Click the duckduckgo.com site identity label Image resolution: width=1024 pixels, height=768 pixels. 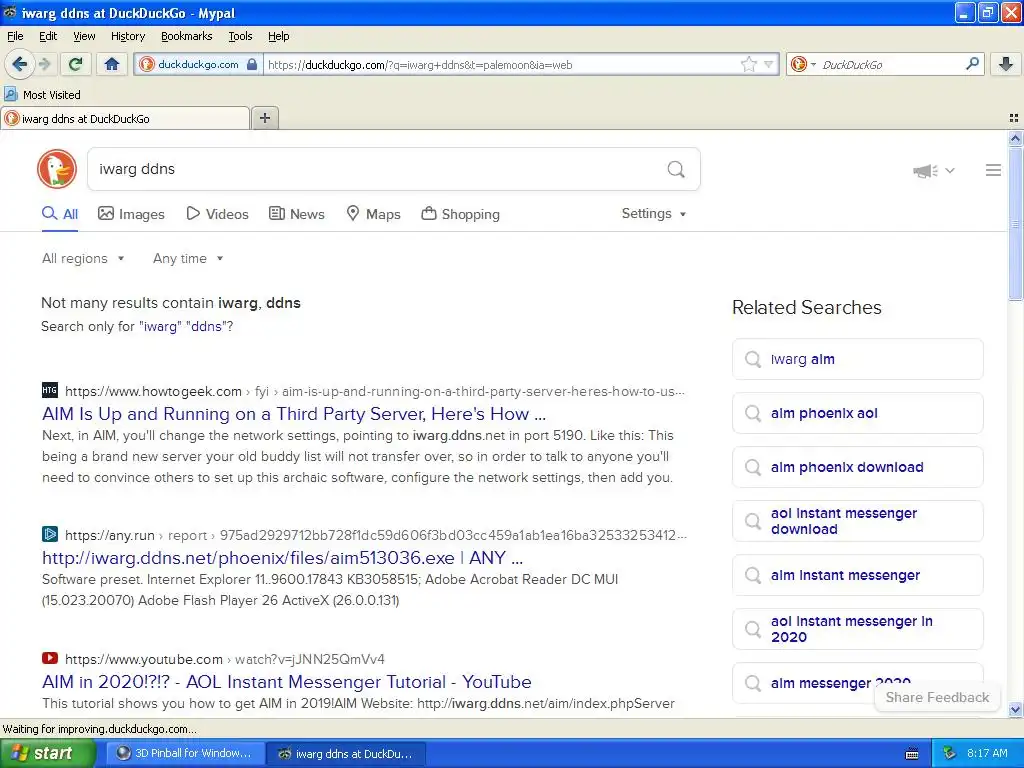[x=198, y=64]
